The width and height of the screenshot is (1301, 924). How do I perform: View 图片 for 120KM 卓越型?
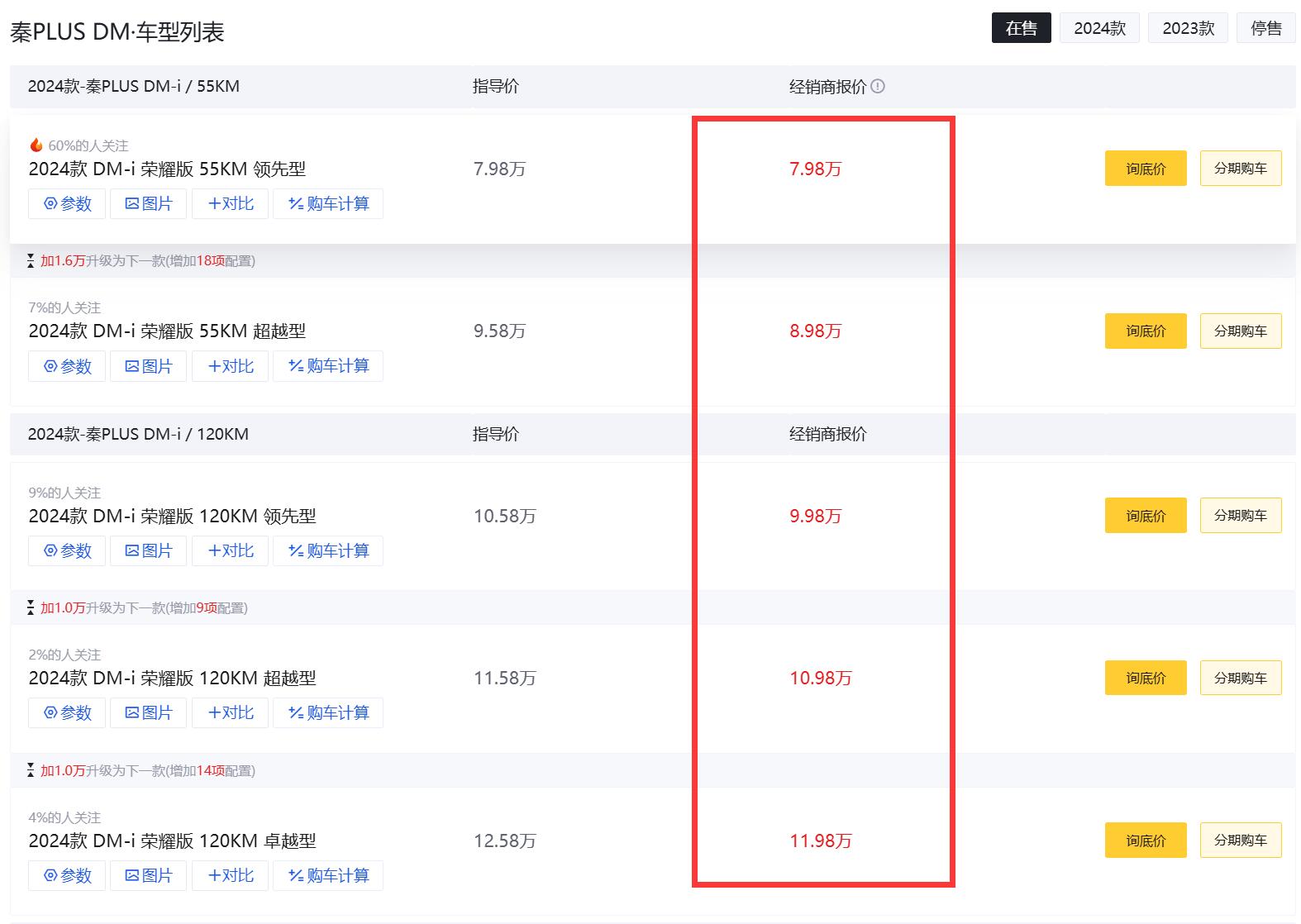(x=149, y=875)
